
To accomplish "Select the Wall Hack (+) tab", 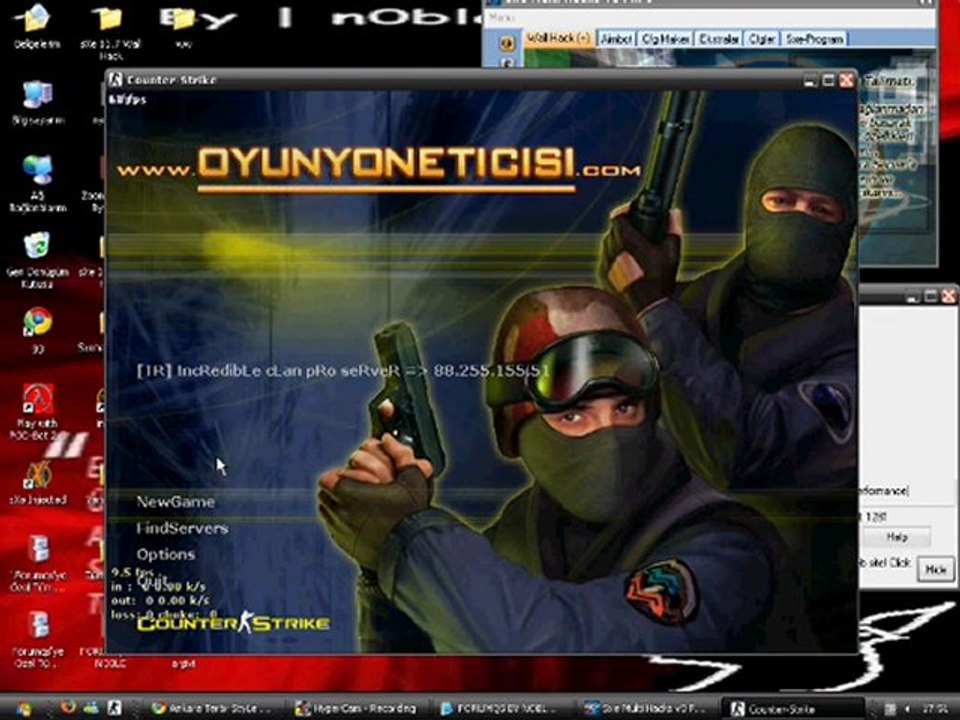I will point(558,39).
